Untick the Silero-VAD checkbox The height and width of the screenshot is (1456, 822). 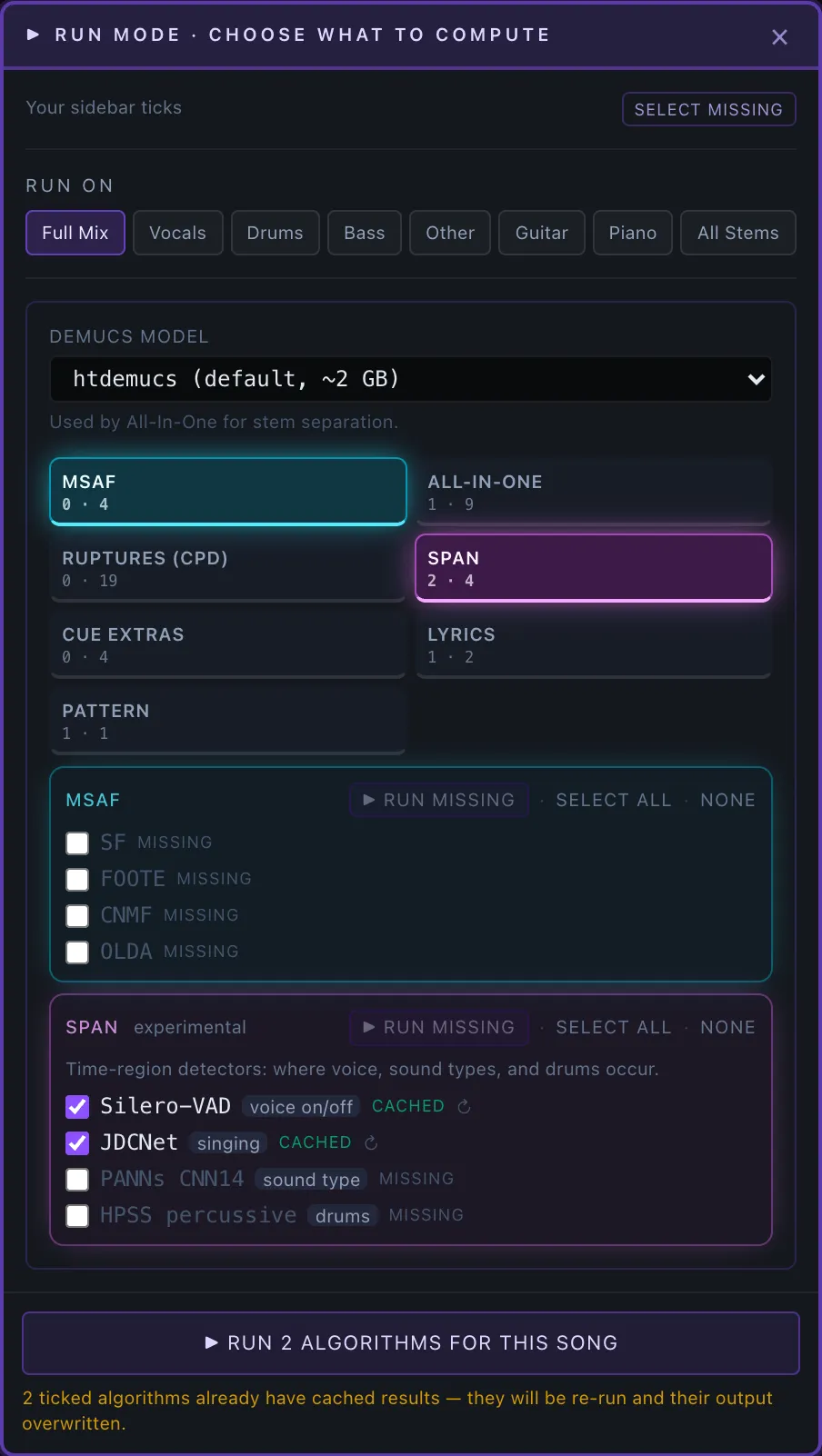(77, 1106)
